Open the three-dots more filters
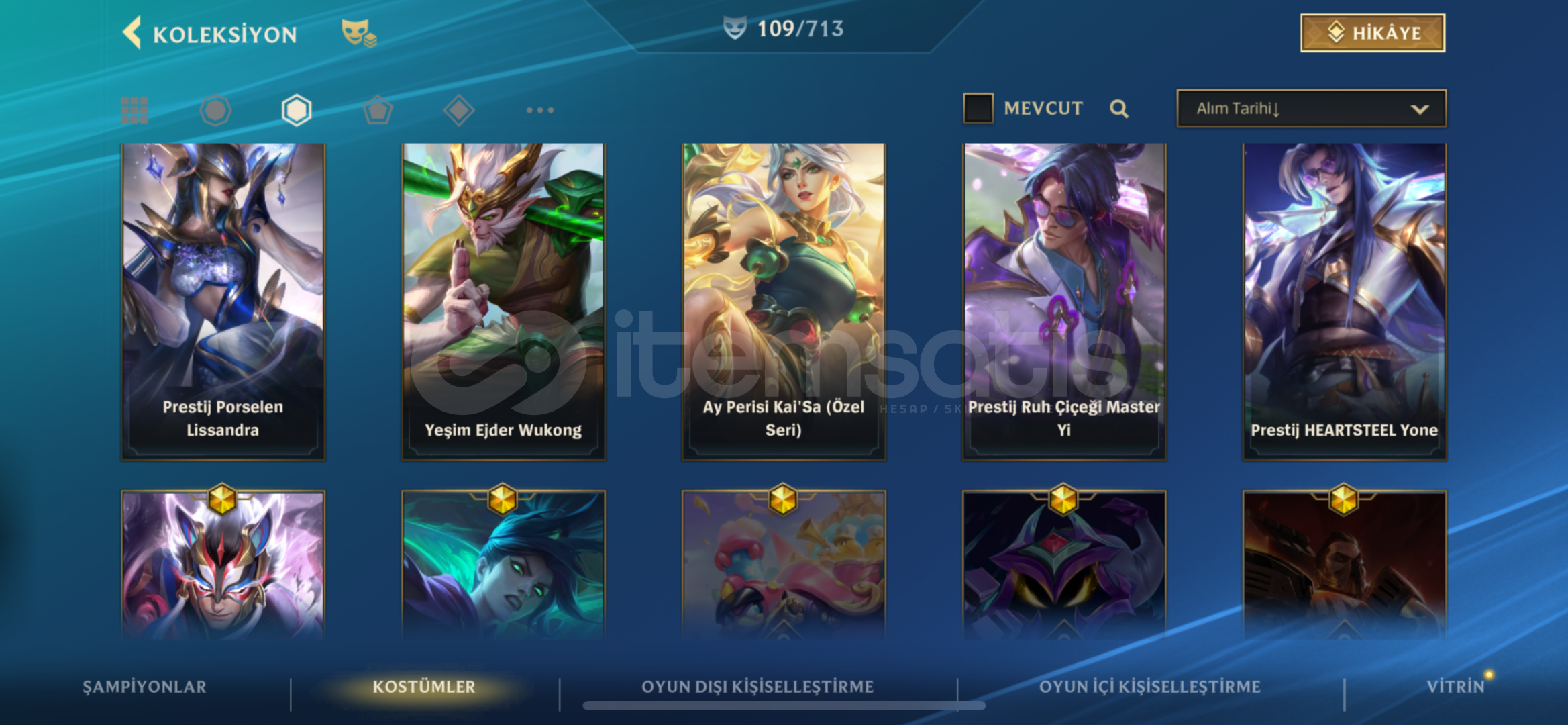Screen dimensions: 1568x725 [x=540, y=110]
